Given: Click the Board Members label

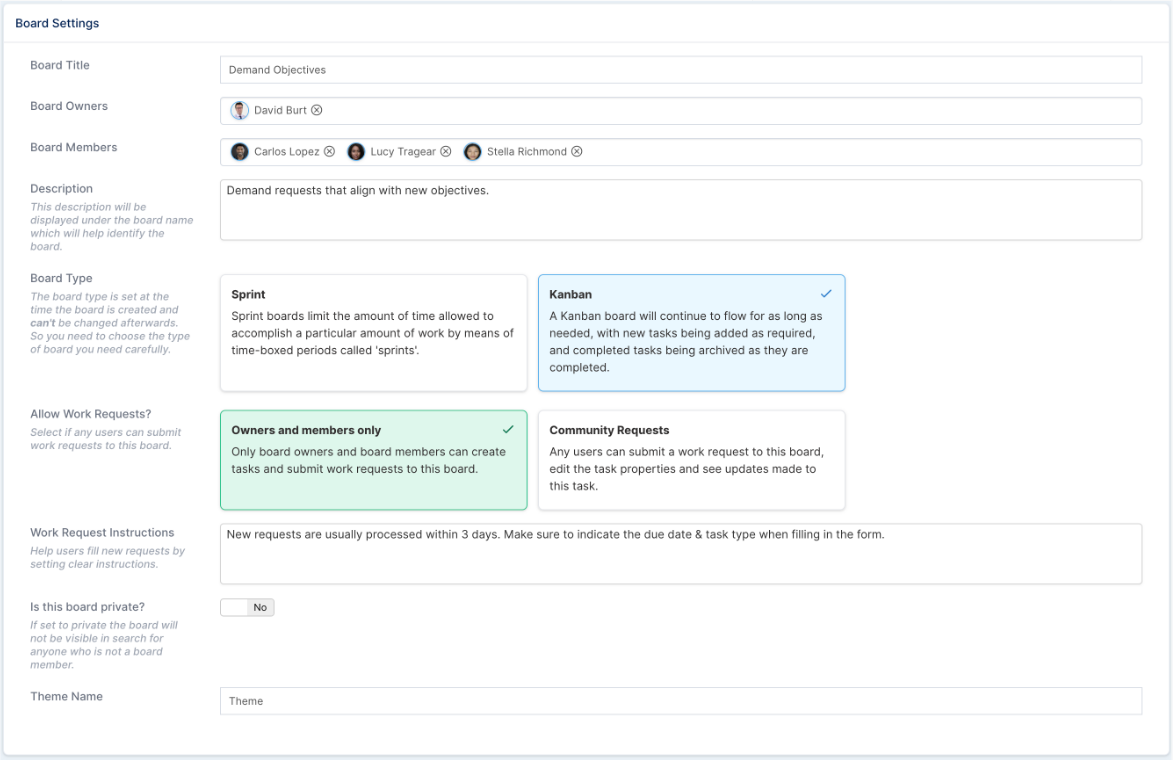Looking at the screenshot, I should coord(73,147).
